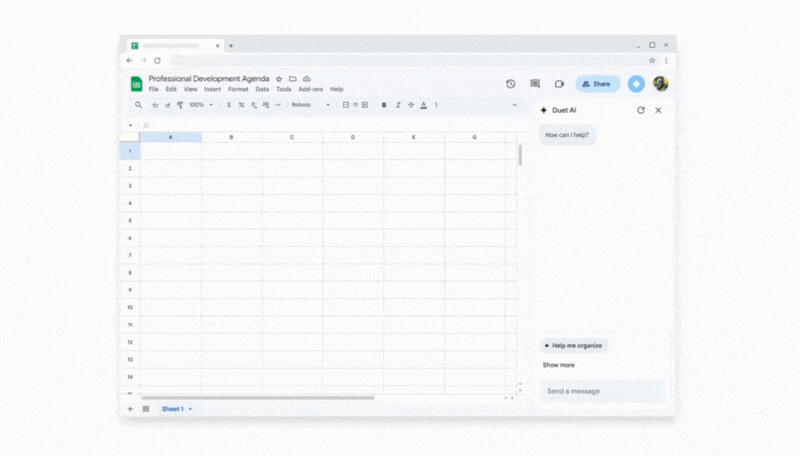This screenshot has width=800, height=456.
Task: Open version history clock icon
Action: [x=510, y=84]
